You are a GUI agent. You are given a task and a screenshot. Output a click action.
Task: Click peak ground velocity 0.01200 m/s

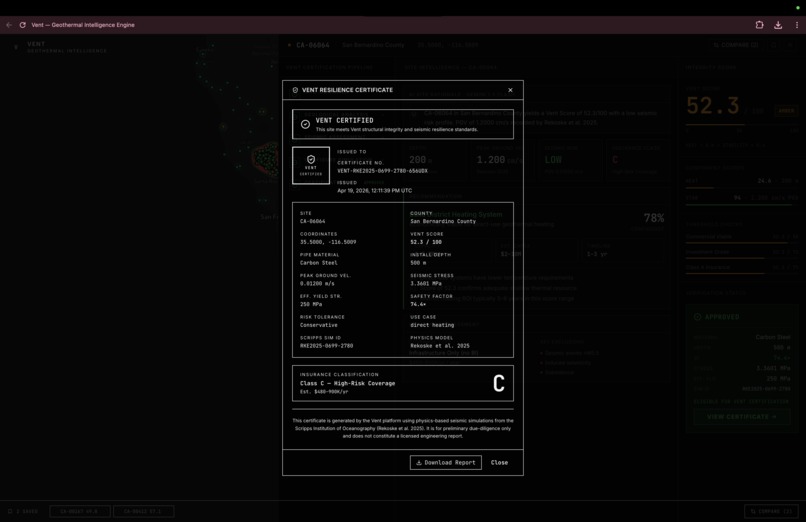(317, 284)
